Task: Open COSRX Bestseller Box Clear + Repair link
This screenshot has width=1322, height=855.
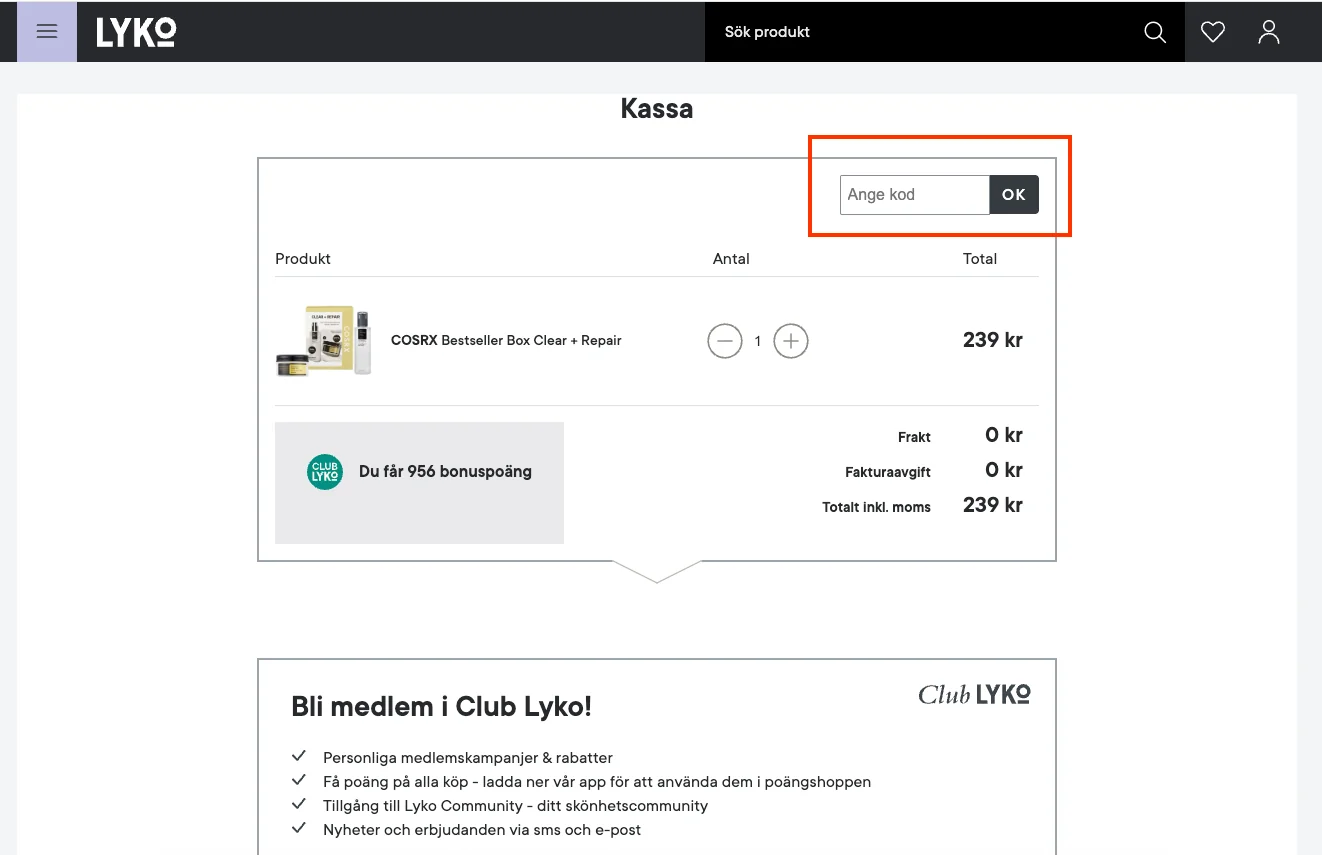Action: click(506, 341)
